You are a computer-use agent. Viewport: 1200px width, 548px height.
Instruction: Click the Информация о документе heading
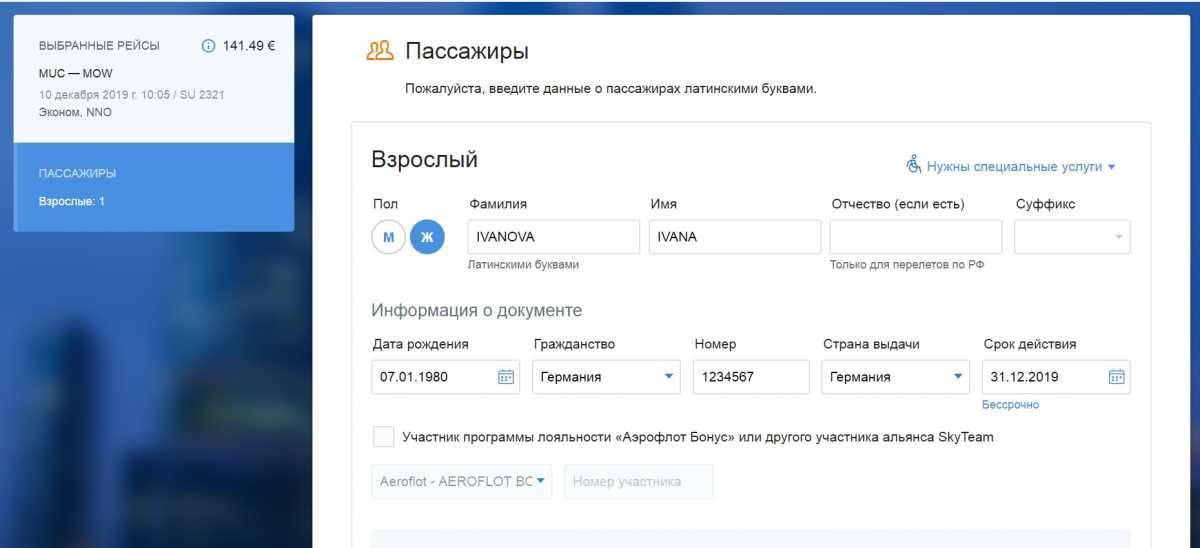coord(477,311)
